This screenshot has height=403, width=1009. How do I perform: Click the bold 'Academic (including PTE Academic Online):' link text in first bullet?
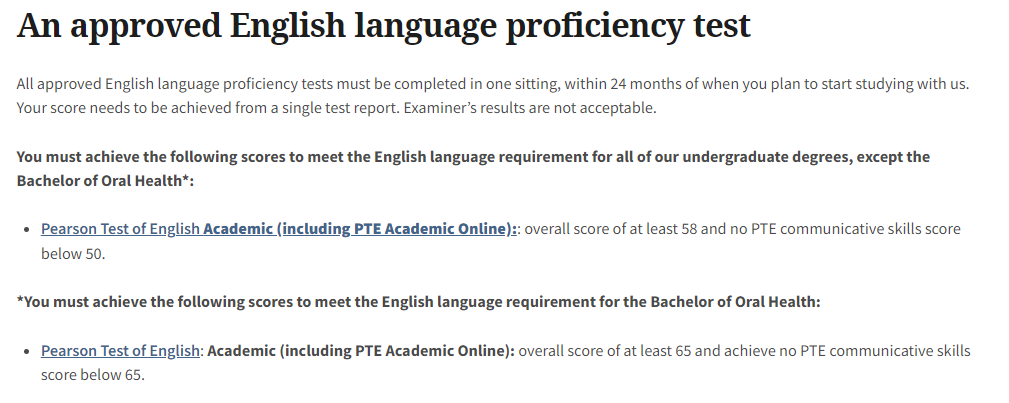point(360,229)
